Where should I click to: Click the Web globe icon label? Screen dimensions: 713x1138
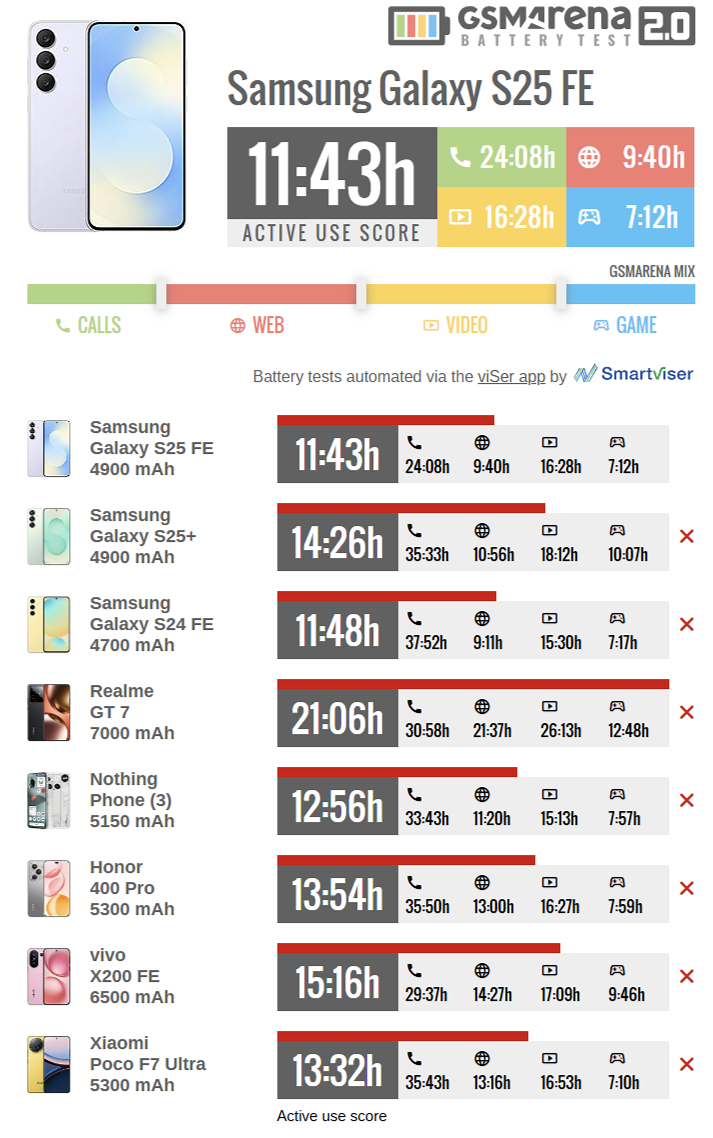pos(257,325)
